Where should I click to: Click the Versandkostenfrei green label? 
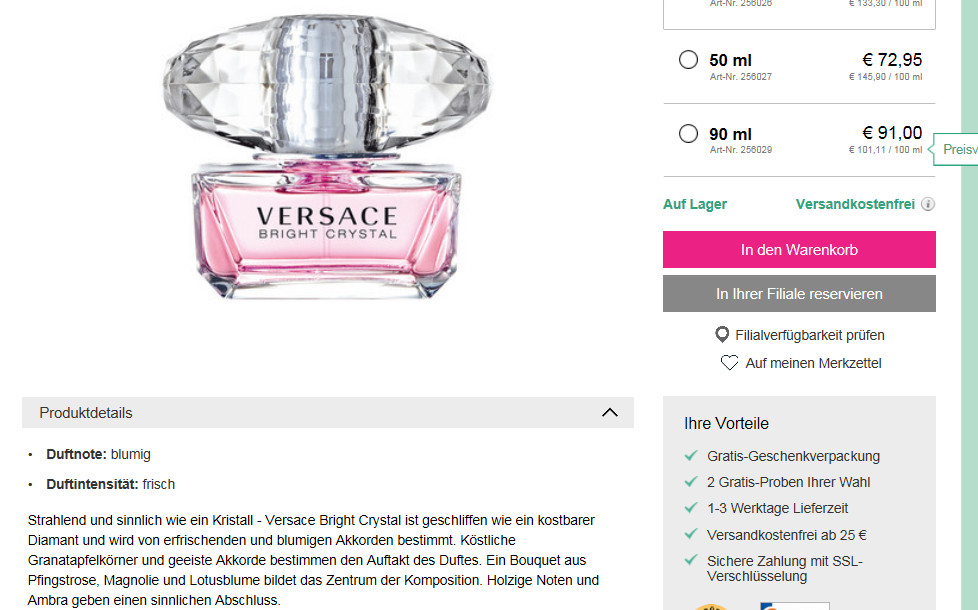[855, 204]
